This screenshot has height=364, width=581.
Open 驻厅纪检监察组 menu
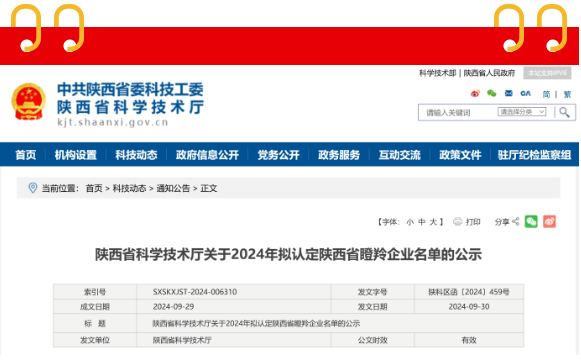[534, 155]
